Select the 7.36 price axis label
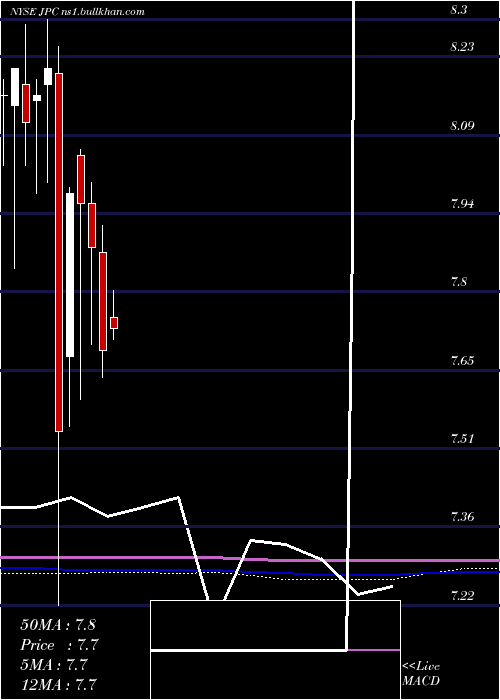 pyautogui.click(x=462, y=517)
